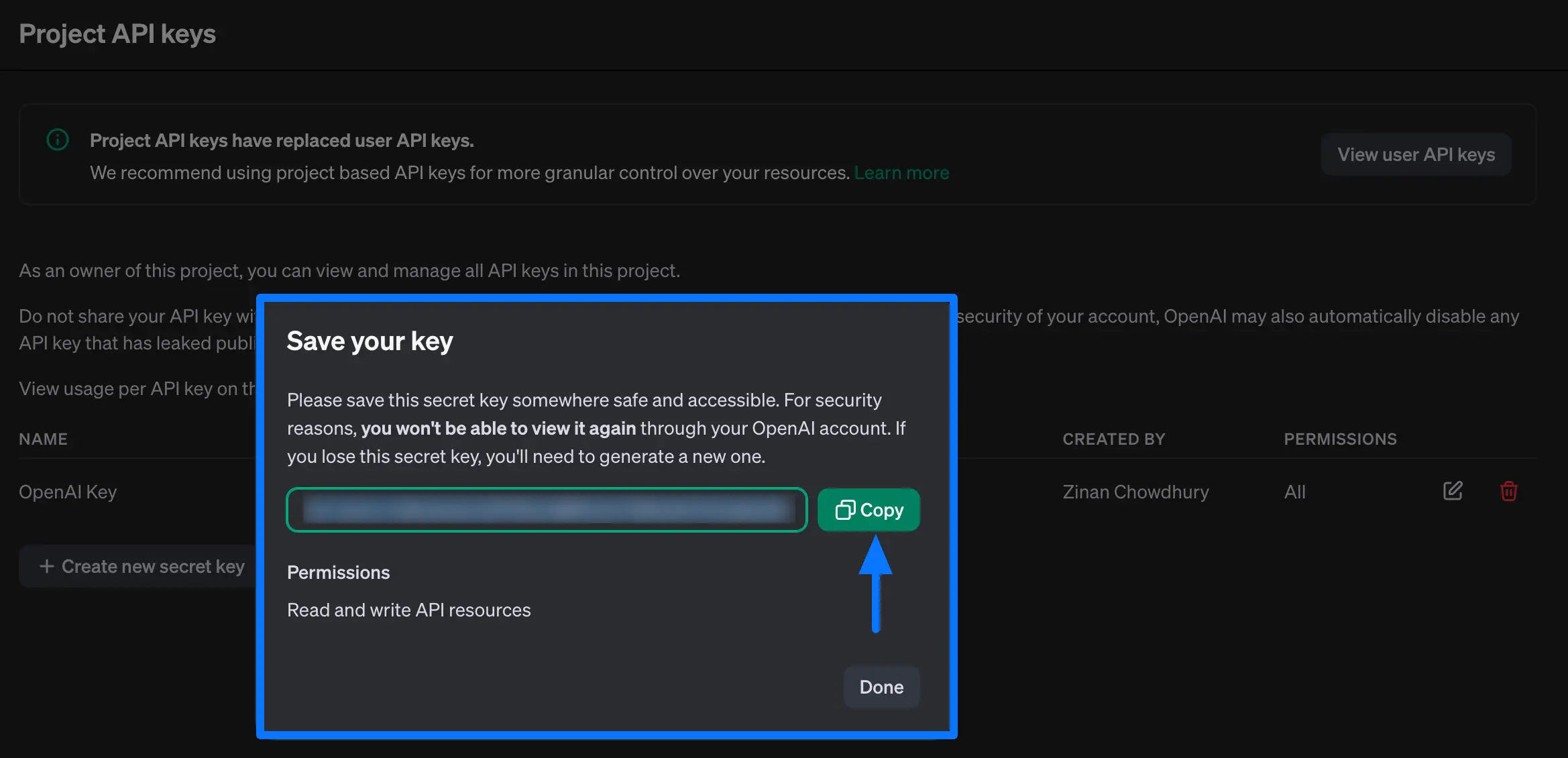The width and height of the screenshot is (1568, 758).
Task: Click the red trash icon to delete the key
Action: 1509,491
